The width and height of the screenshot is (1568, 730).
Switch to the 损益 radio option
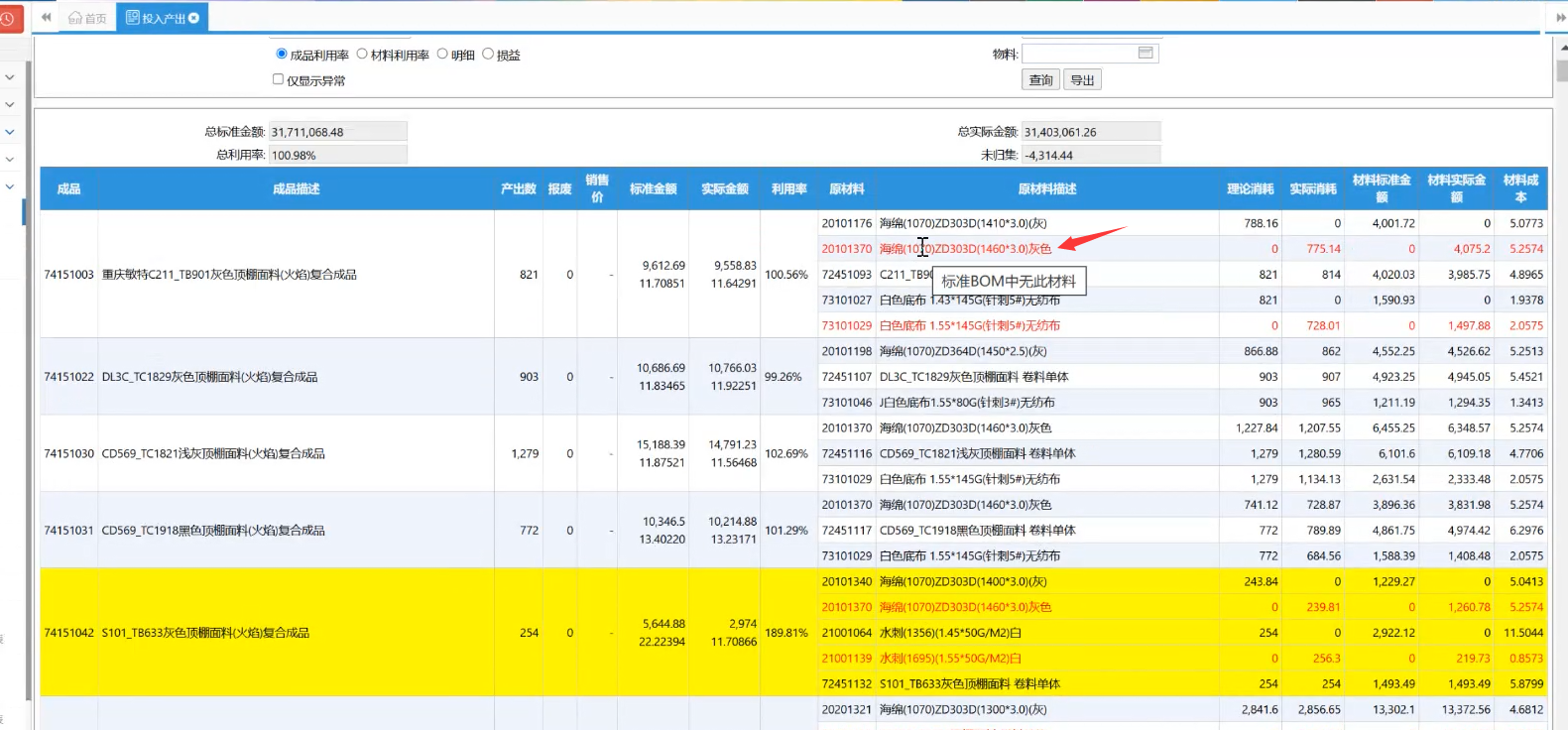pos(488,55)
